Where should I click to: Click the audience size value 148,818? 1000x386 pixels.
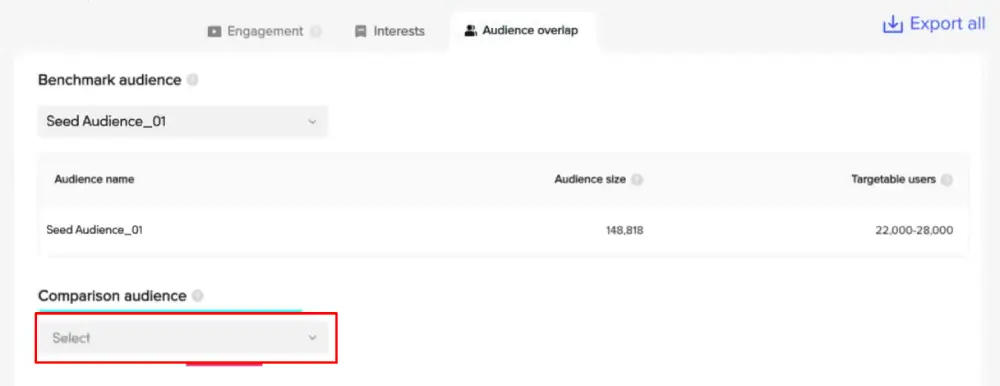pos(624,230)
